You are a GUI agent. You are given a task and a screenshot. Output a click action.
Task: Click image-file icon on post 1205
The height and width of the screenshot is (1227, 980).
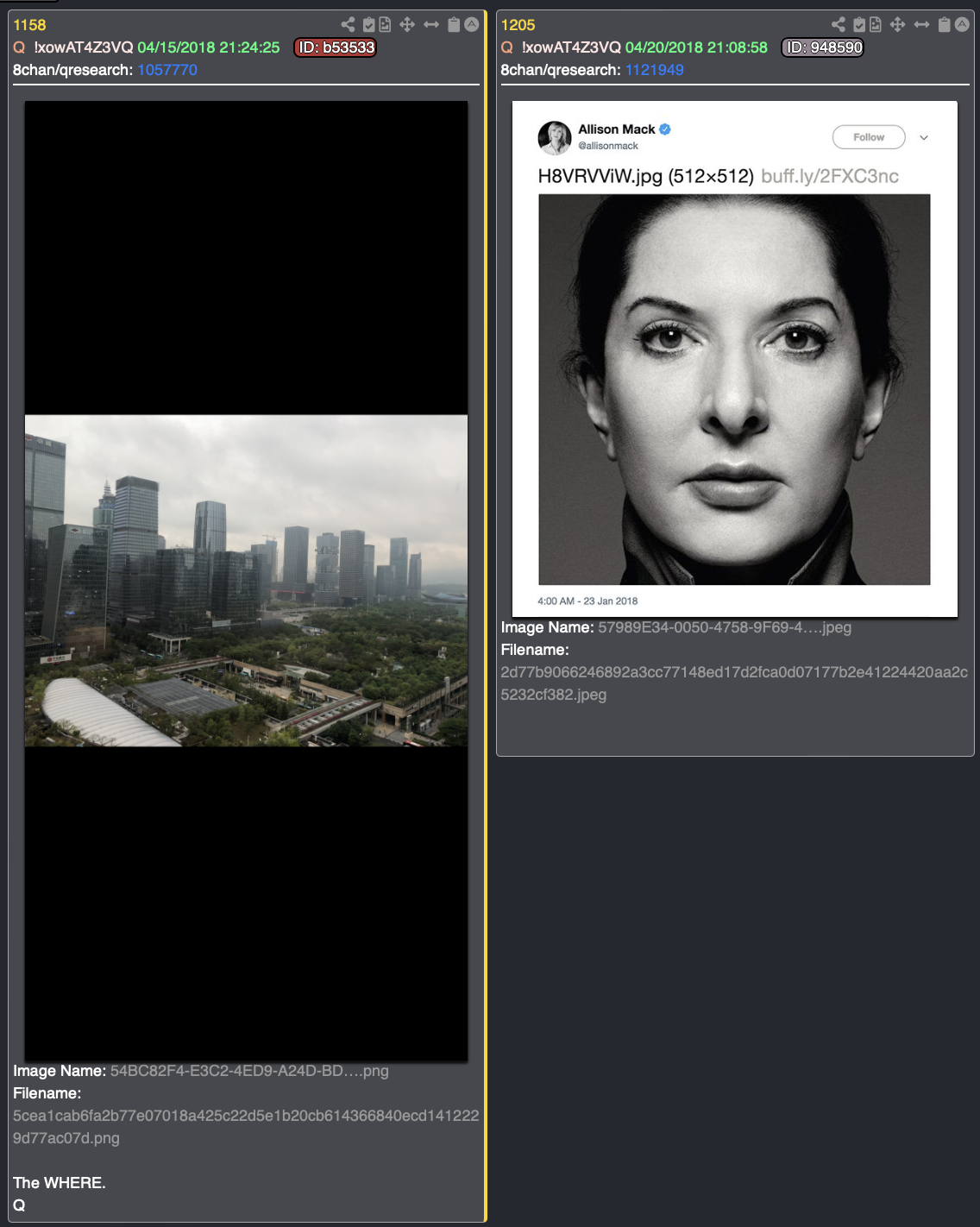876,24
